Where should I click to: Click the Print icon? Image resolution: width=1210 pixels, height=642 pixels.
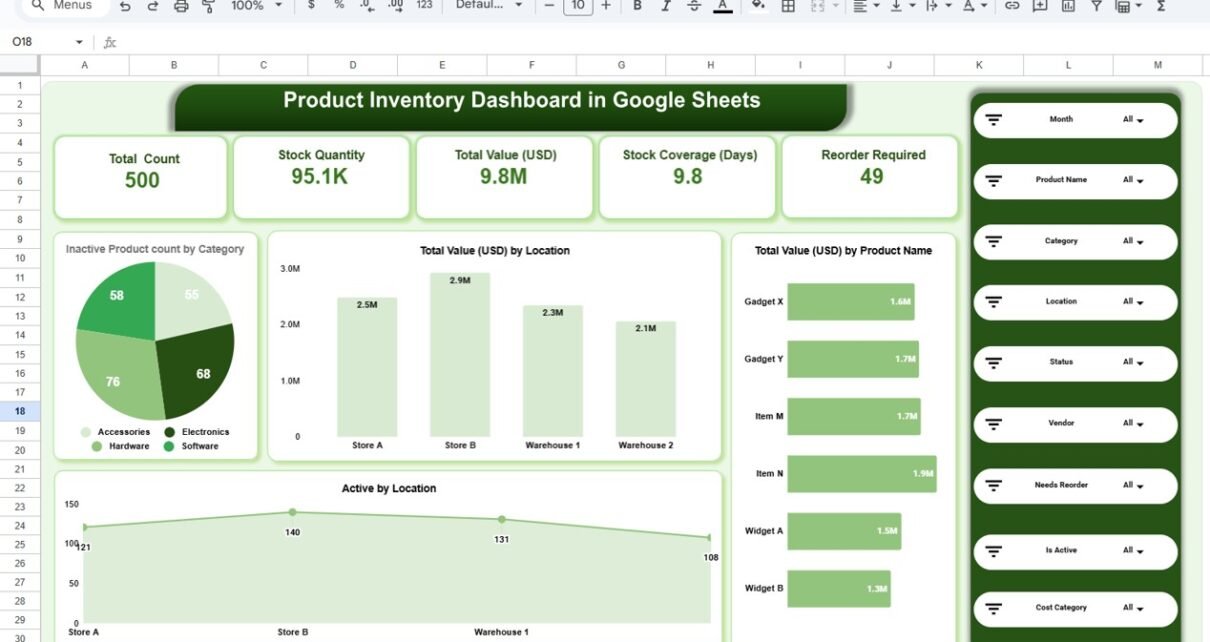pos(181,6)
